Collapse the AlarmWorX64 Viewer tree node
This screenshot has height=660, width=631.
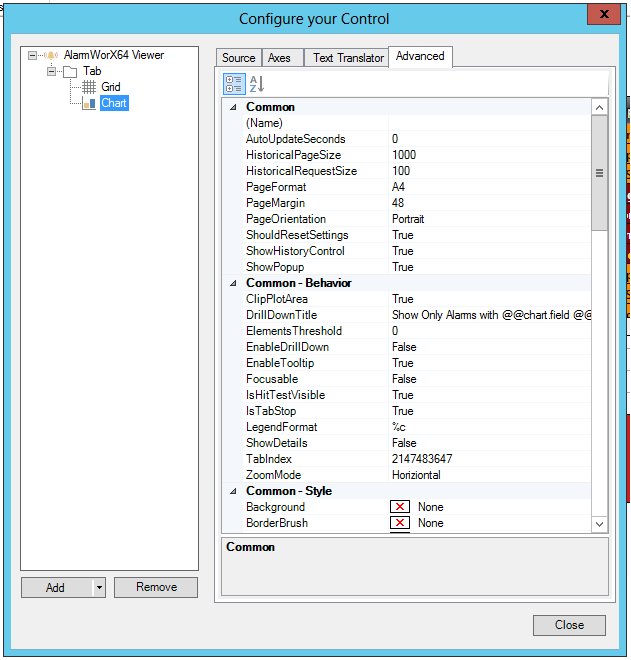click(33, 56)
